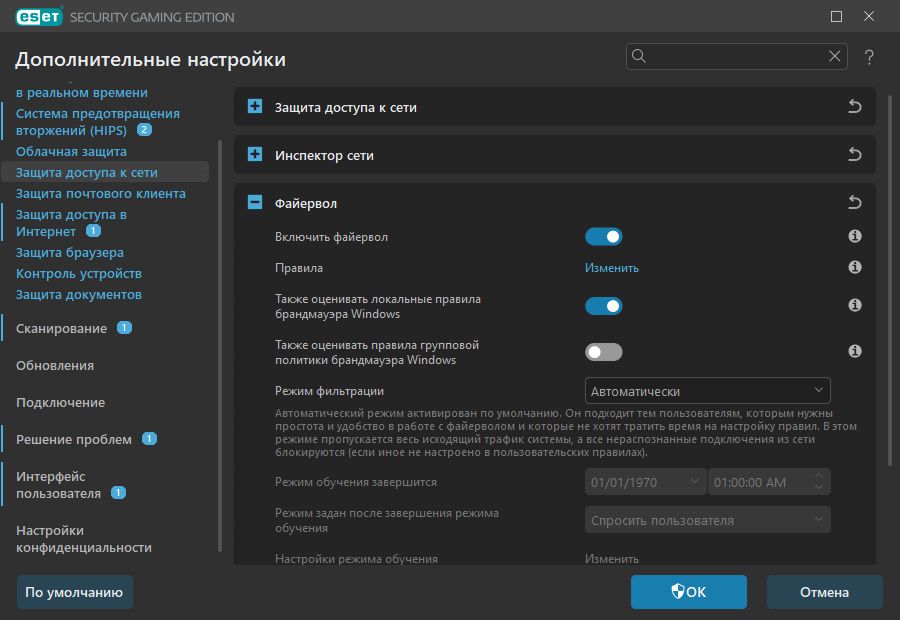
Task: Click the OK button
Action: [689, 592]
